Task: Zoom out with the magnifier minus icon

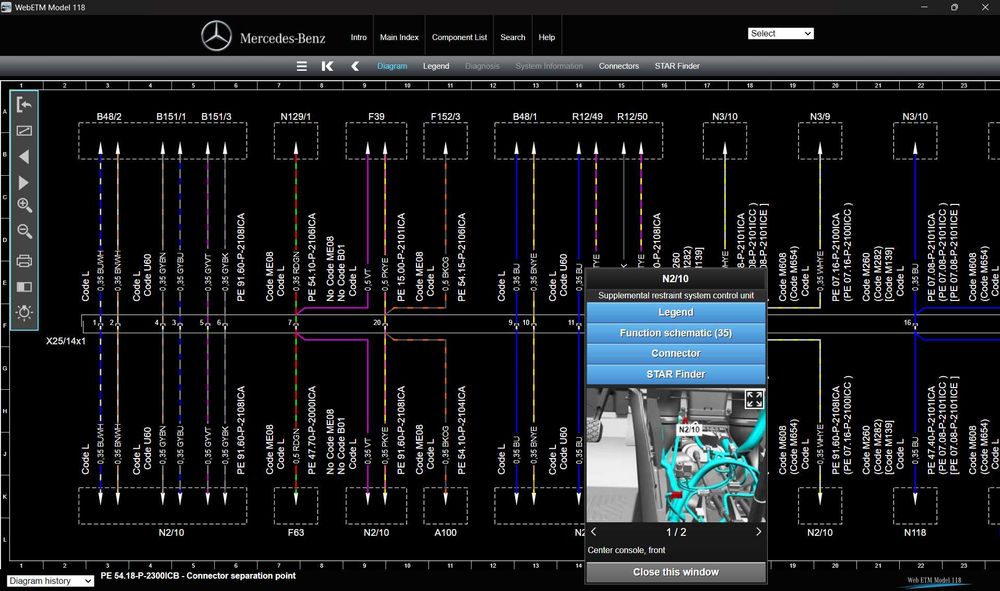Action: click(x=24, y=231)
